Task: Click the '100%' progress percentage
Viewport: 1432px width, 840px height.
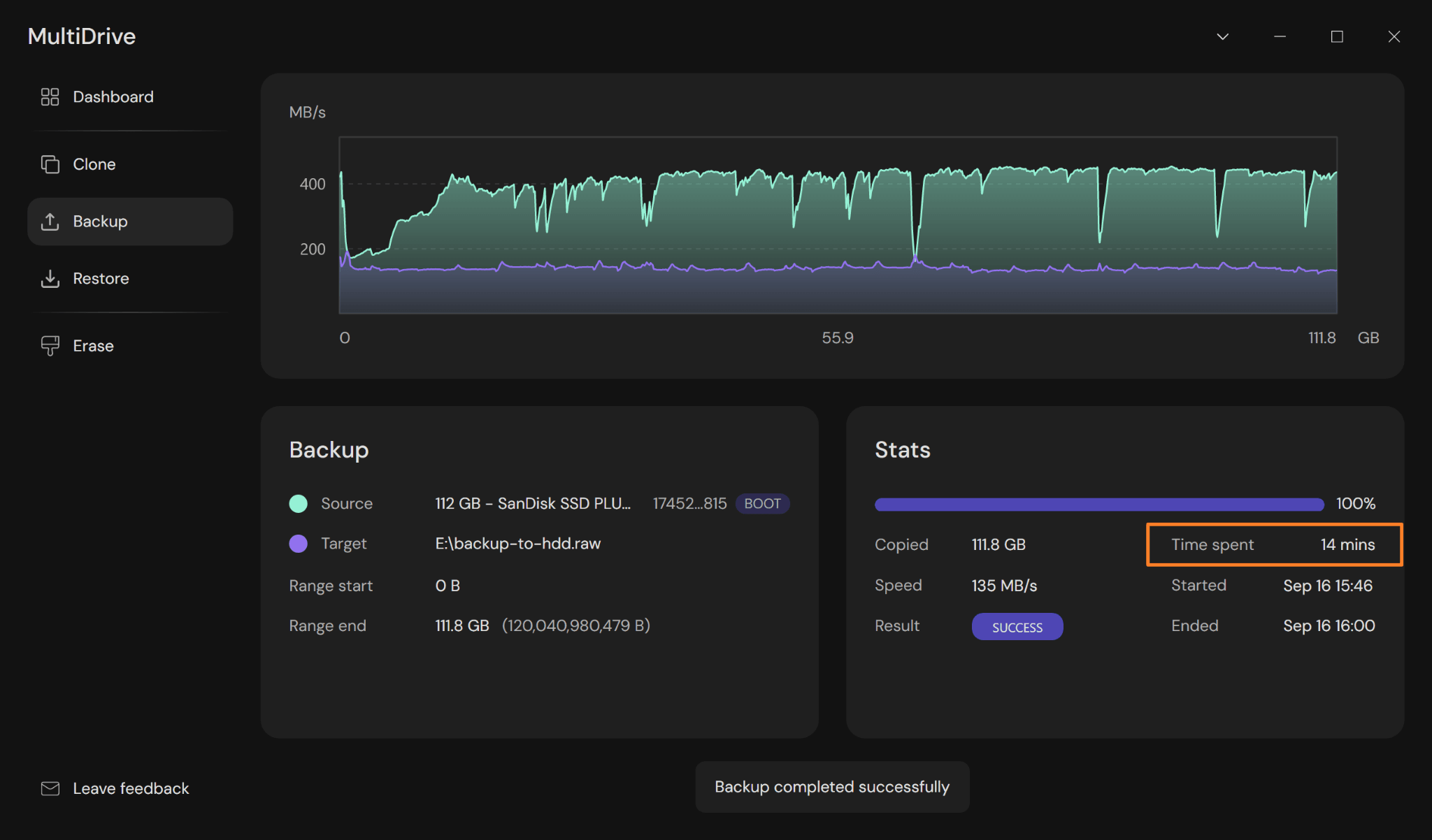Action: [1356, 504]
